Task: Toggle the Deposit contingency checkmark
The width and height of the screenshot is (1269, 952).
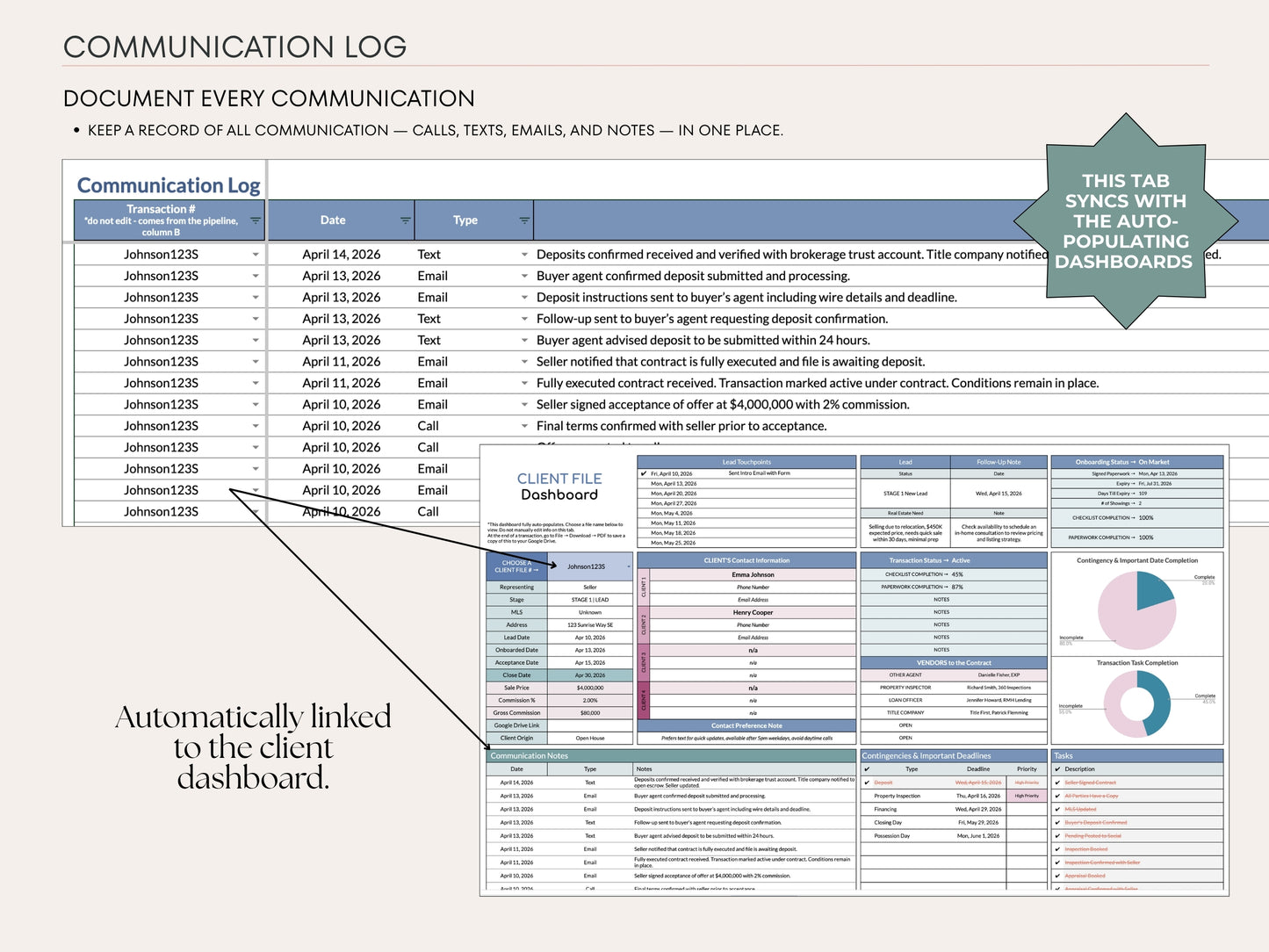Action: pos(867,783)
